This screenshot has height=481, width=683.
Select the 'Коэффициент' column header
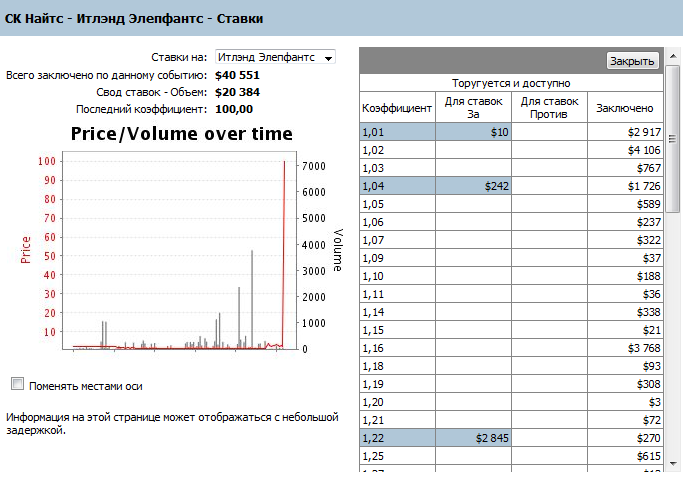point(397,108)
